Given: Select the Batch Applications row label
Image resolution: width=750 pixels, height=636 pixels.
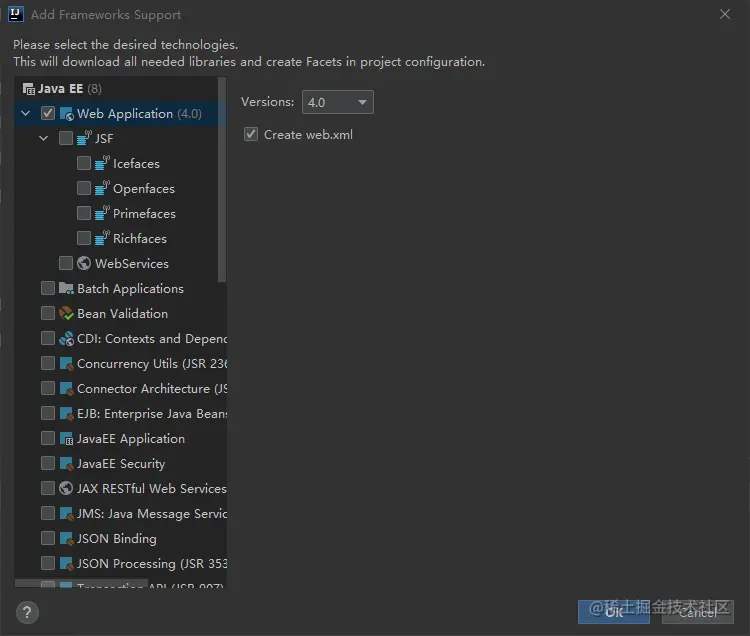Looking at the screenshot, I should 130,289.
